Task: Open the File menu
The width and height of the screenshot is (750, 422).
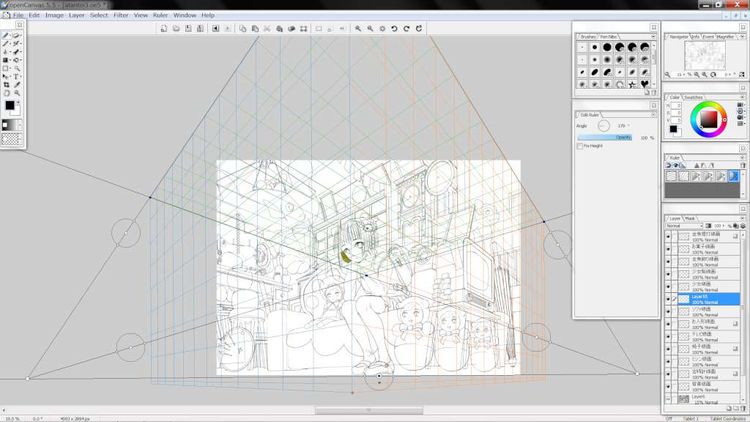Action: coord(18,15)
